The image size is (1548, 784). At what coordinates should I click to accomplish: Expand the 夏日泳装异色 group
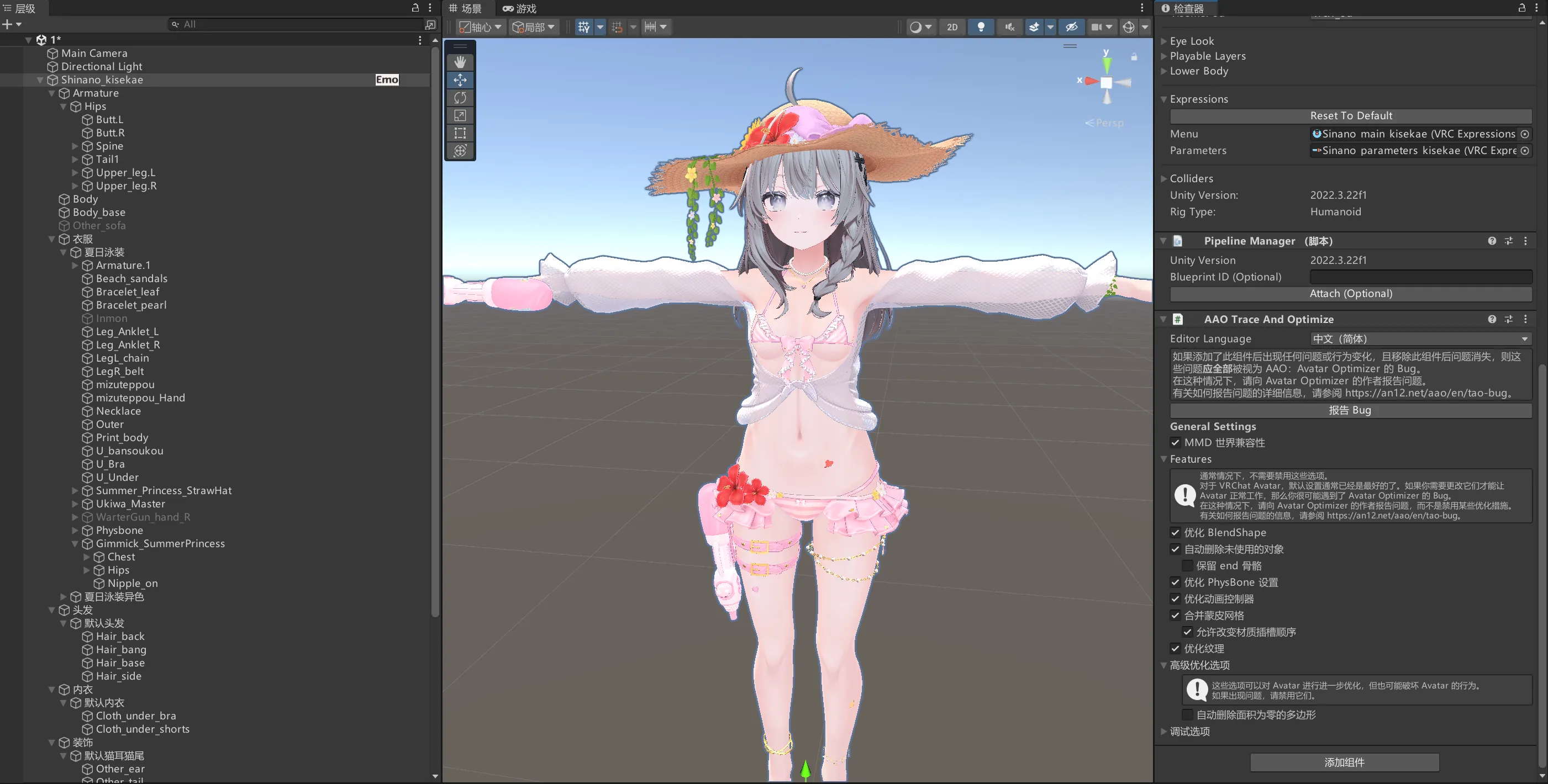tap(63, 597)
